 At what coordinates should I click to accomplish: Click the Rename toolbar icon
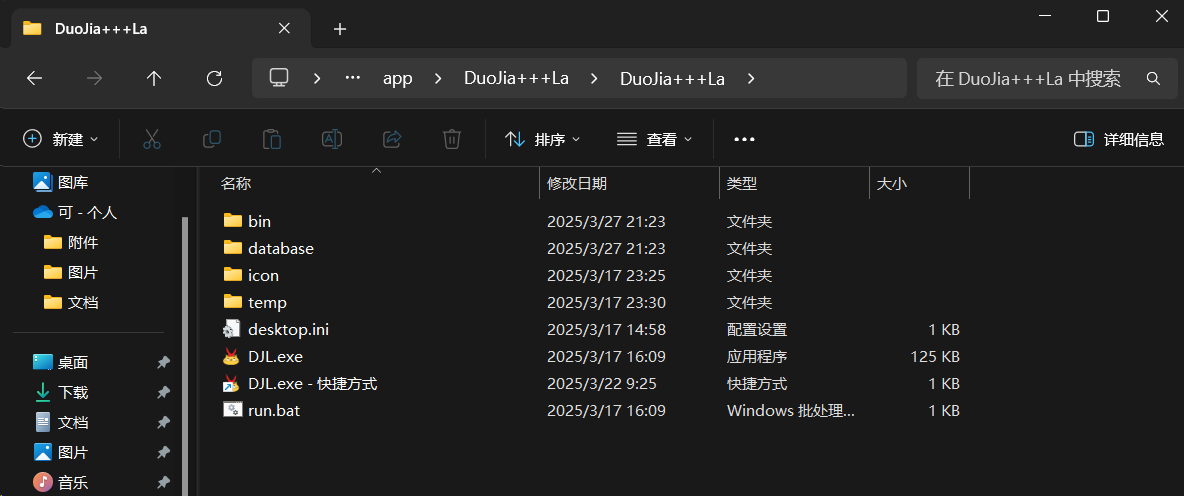[x=332, y=139]
